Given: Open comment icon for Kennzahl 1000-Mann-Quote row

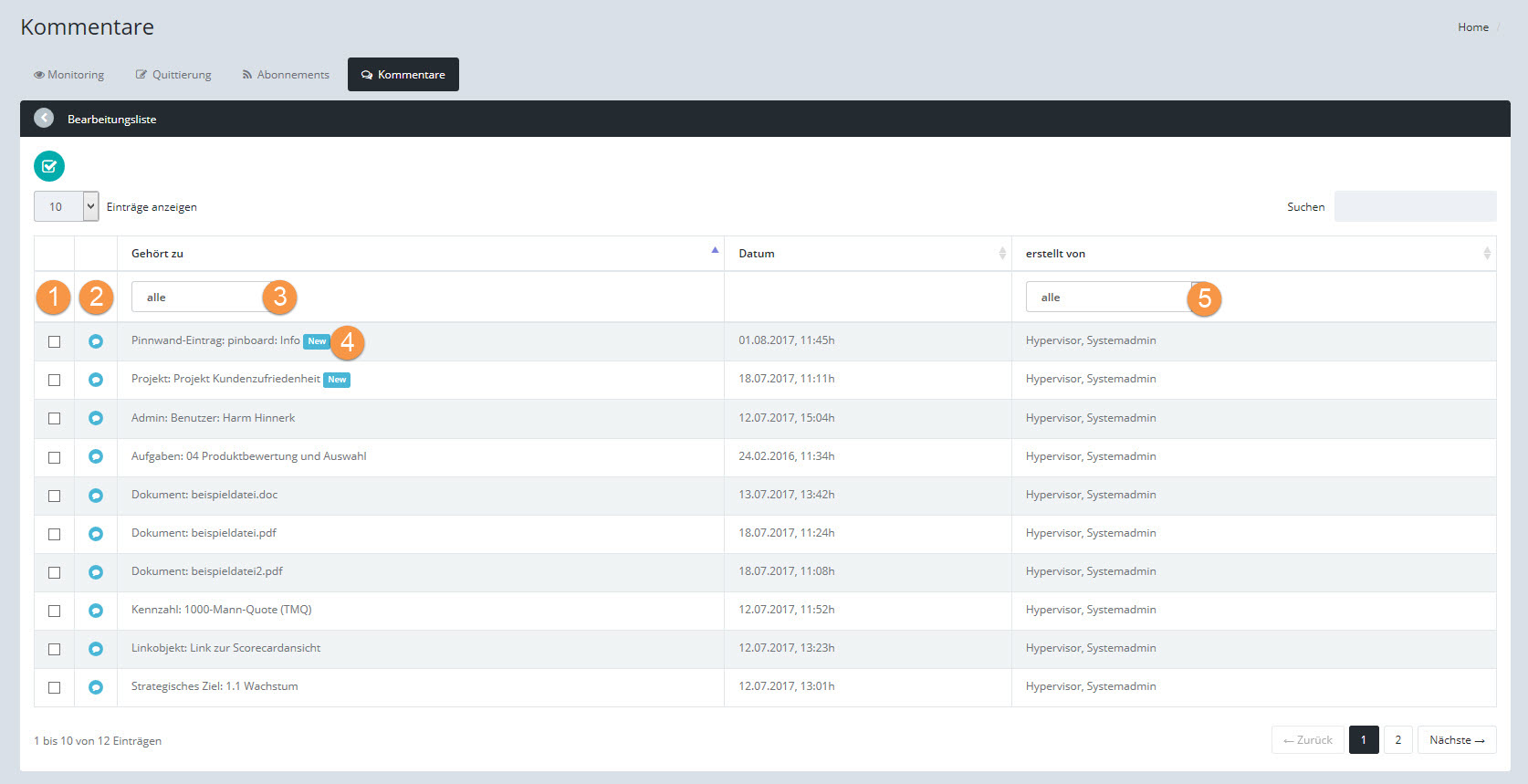Looking at the screenshot, I should [x=96, y=611].
